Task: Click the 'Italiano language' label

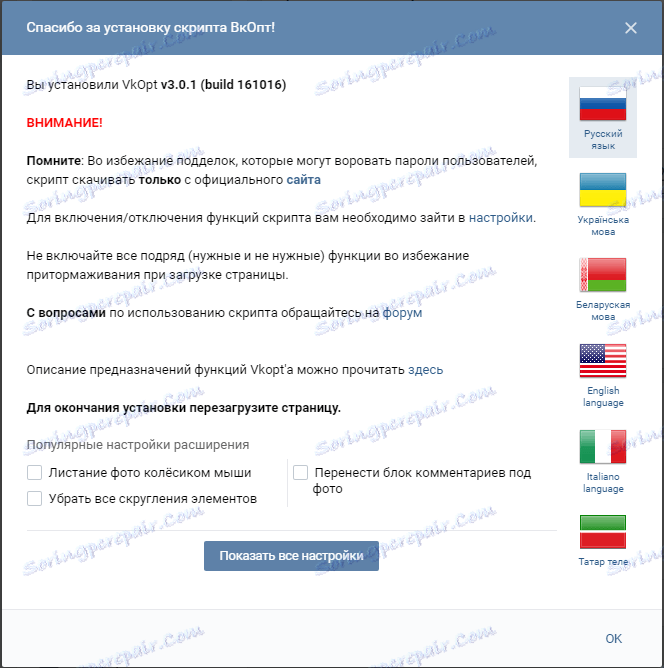Action: pos(603,482)
